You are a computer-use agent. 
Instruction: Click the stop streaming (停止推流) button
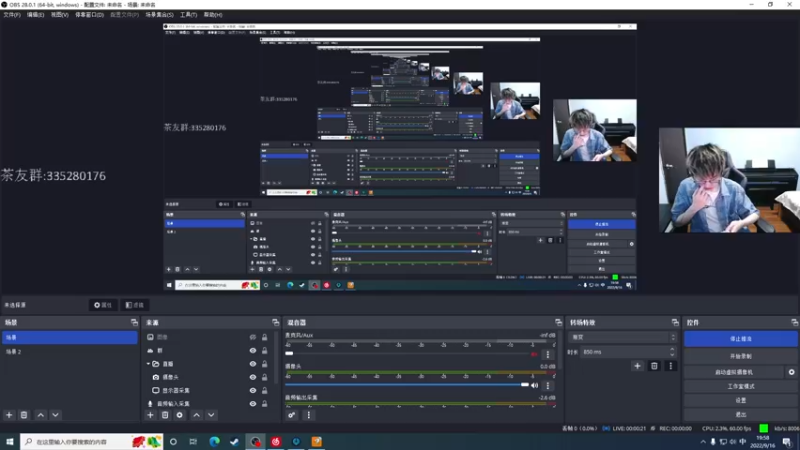741,339
